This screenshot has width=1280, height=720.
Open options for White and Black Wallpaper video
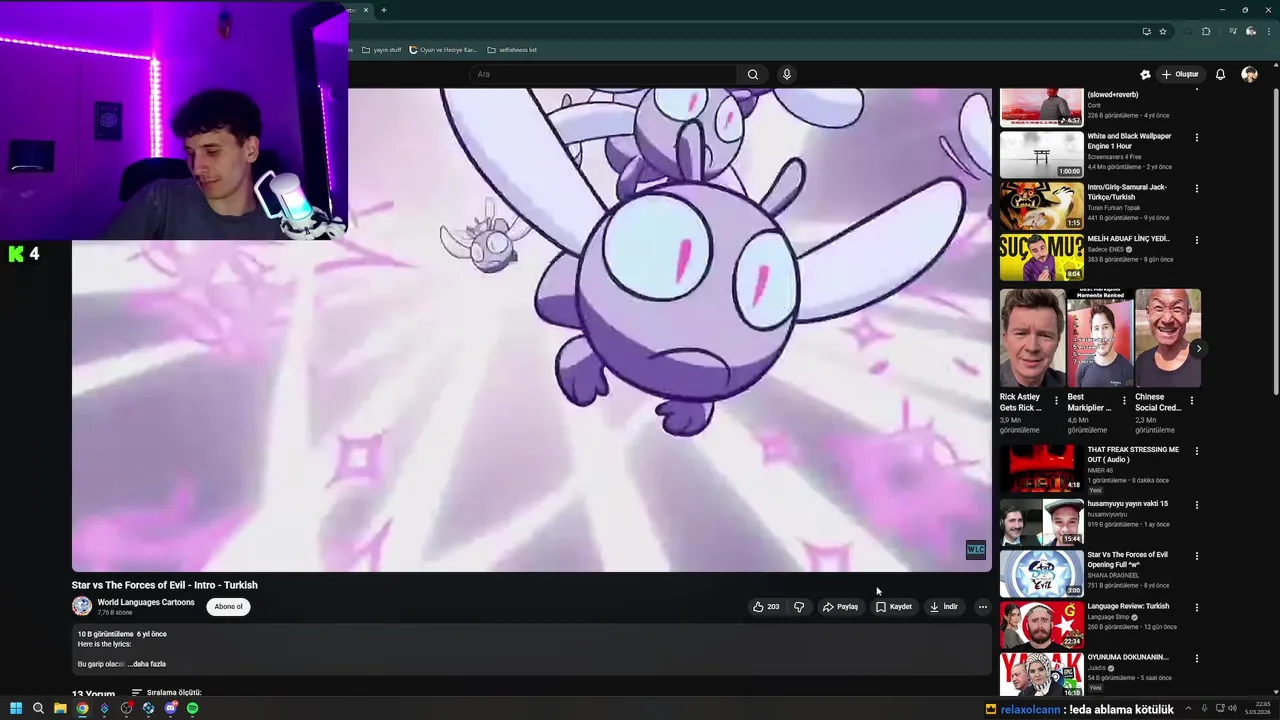[1196, 137]
